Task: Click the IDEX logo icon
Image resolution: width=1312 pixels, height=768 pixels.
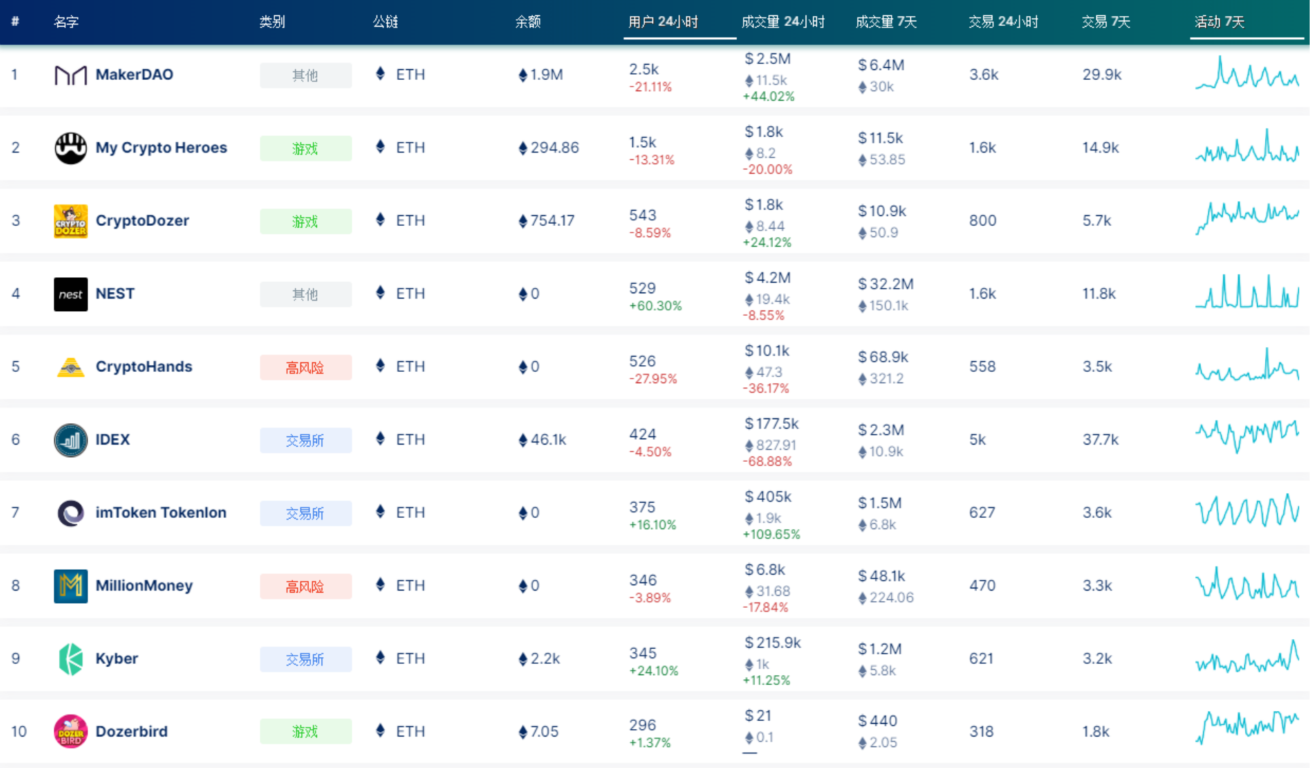Action: (71, 440)
